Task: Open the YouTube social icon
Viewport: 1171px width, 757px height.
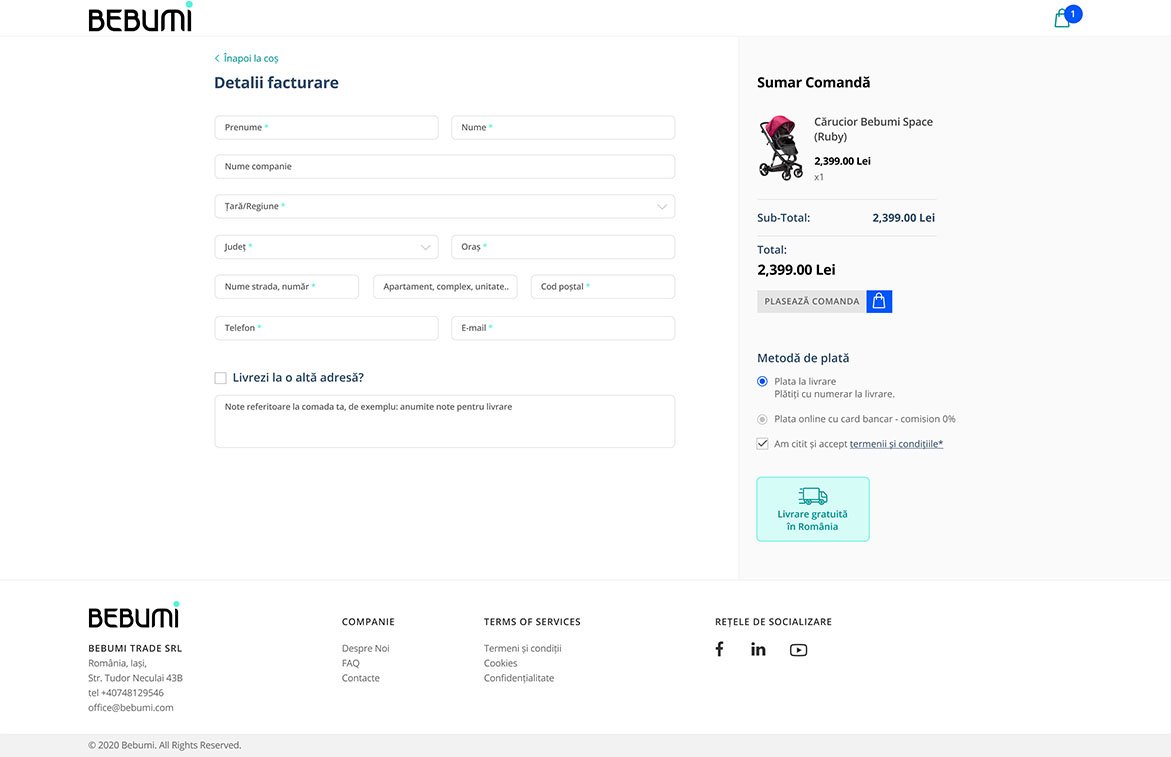Action: point(798,650)
